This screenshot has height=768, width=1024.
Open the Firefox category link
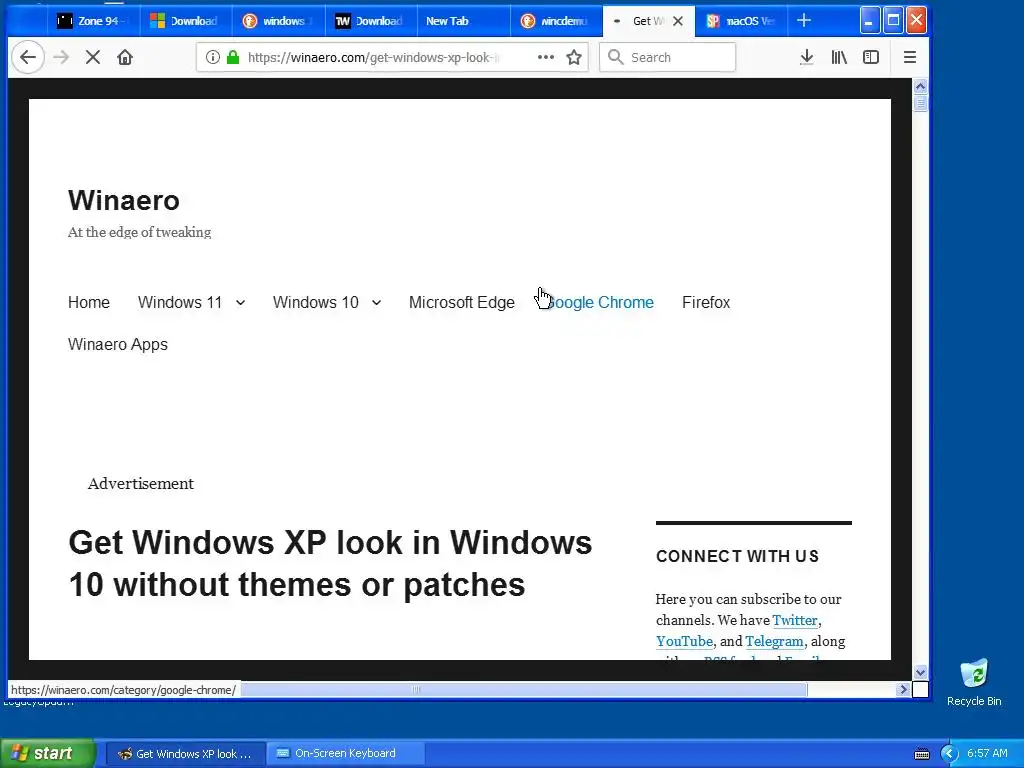click(x=706, y=302)
